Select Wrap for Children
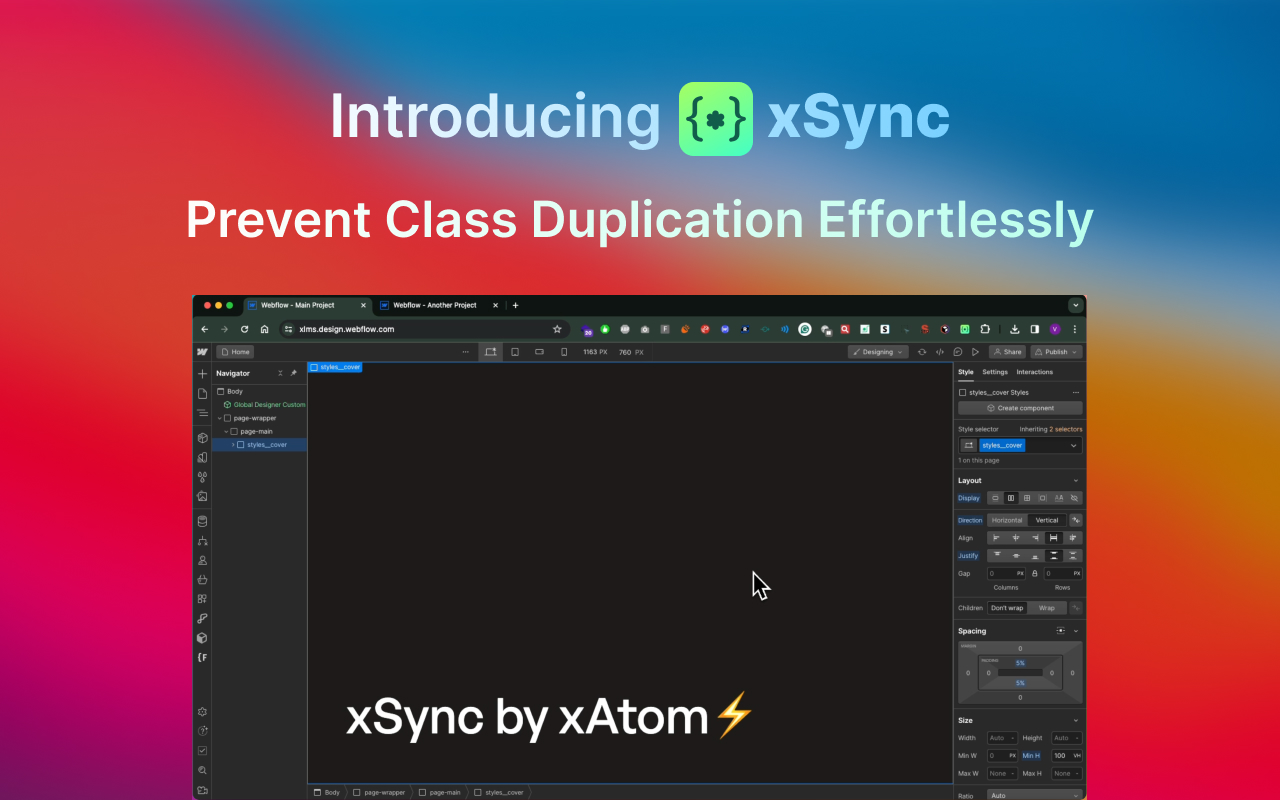The width and height of the screenshot is (1280, 800). [x=1046, y=608]
